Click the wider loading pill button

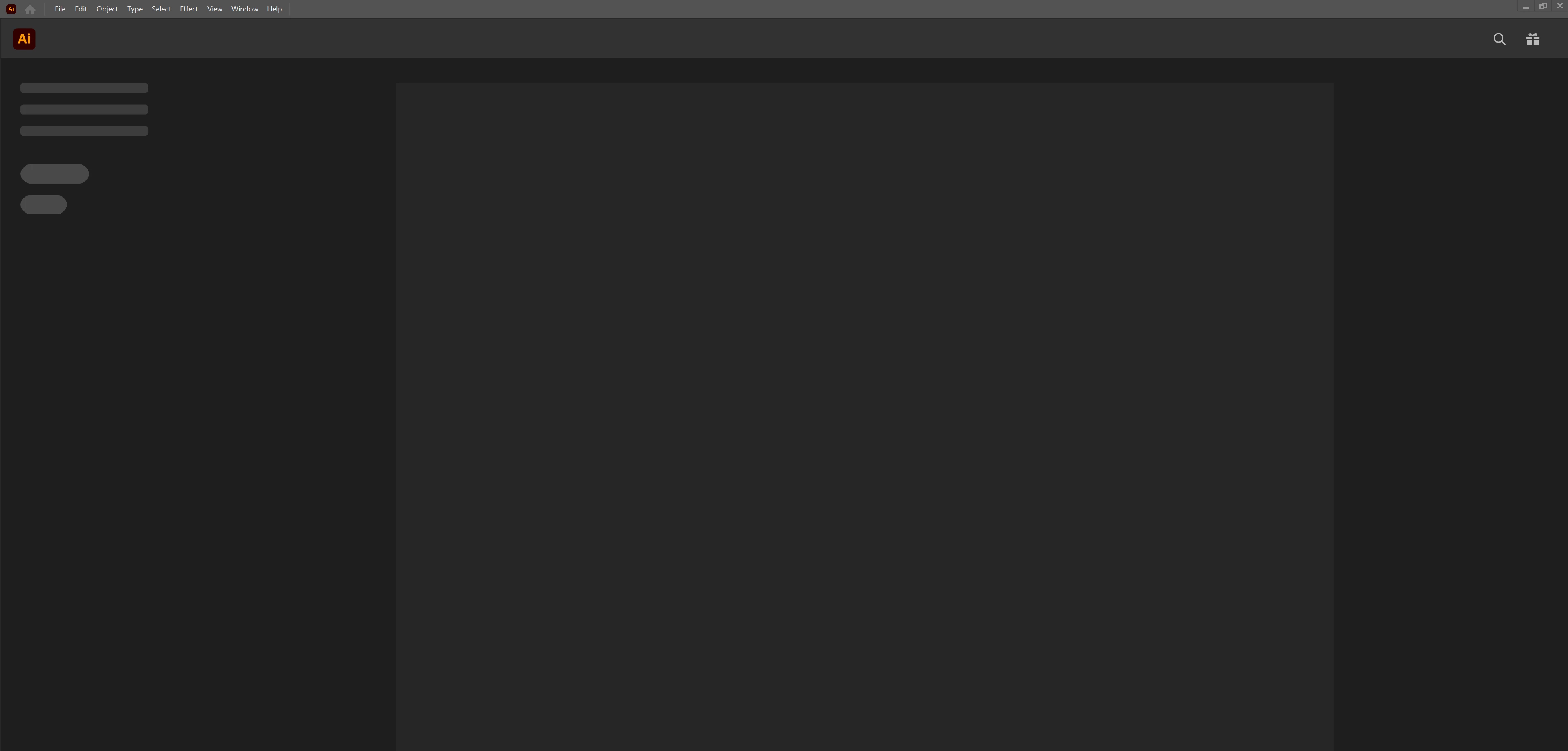(55, 173)
